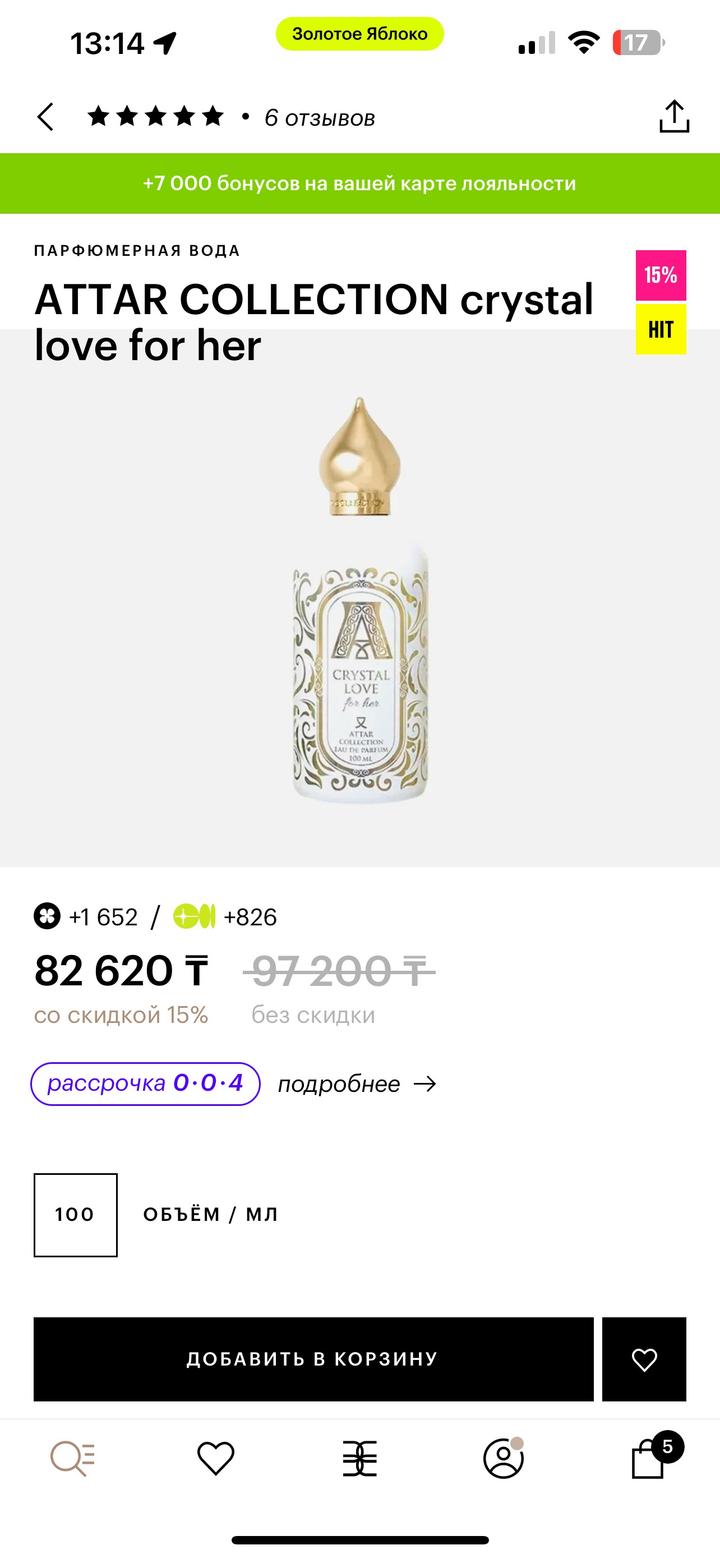Open подробнее installment details arrow

pyautogui.click(x=357, y=1084)
